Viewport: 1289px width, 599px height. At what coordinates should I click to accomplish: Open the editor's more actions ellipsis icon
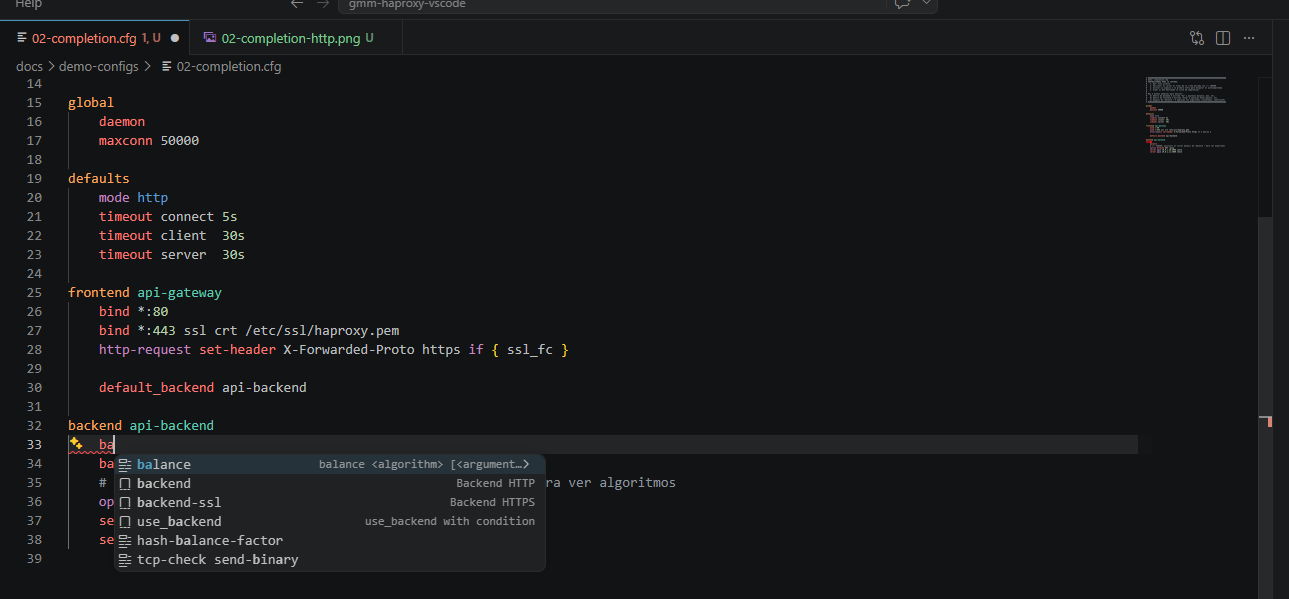pos(1249,38)
